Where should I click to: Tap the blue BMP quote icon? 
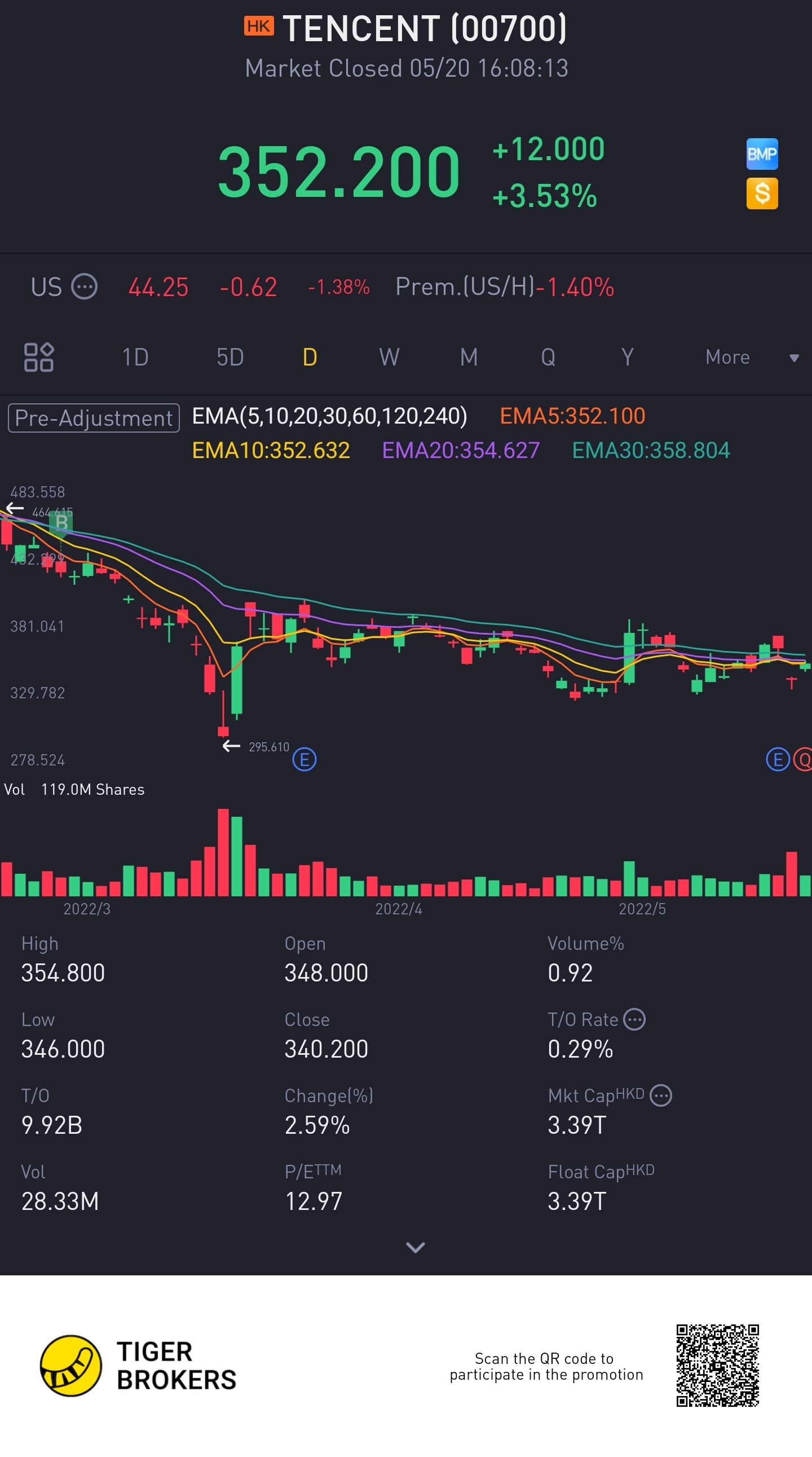coord(762,154)
